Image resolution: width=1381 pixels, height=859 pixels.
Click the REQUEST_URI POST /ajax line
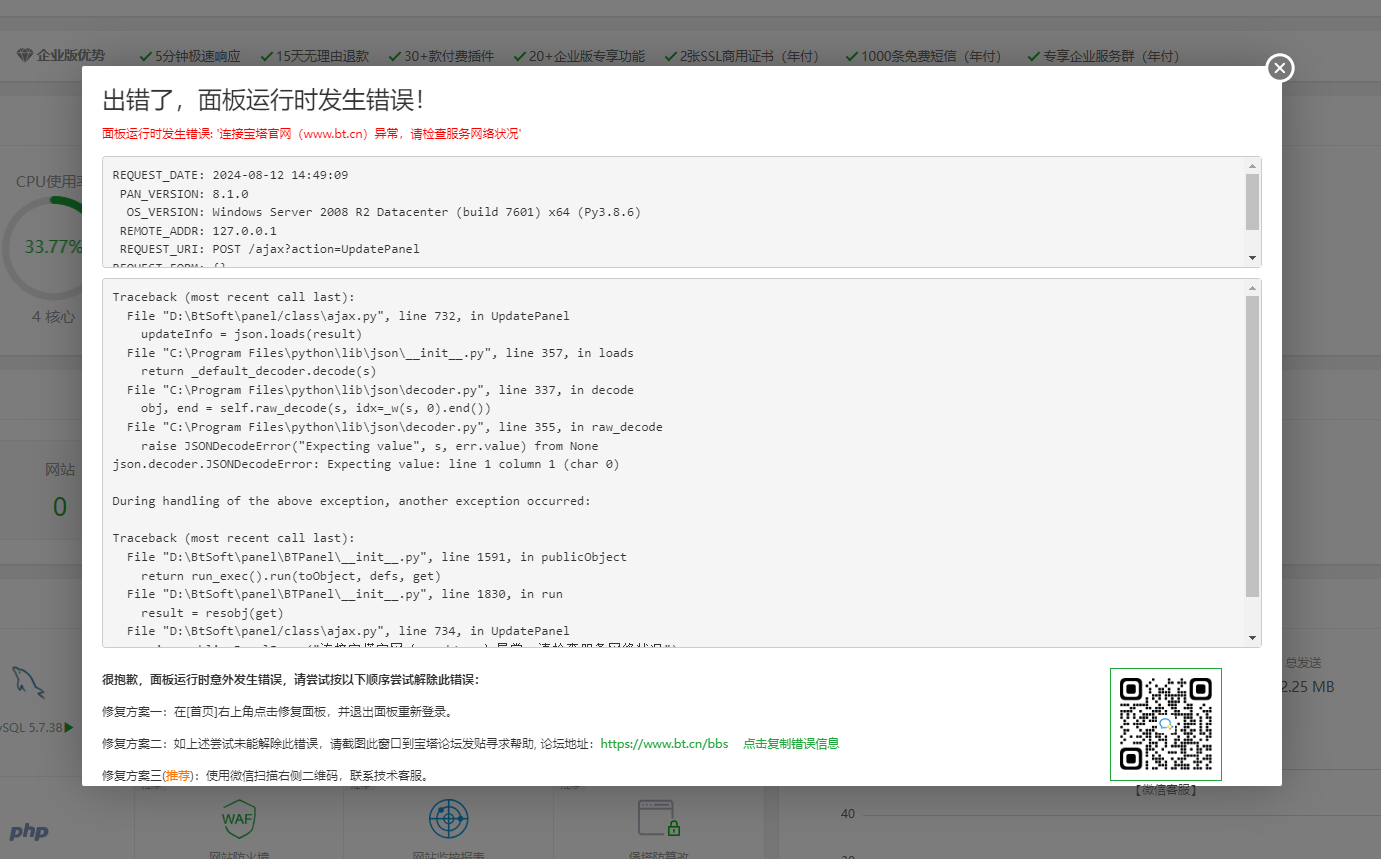[x=269, y=249]
